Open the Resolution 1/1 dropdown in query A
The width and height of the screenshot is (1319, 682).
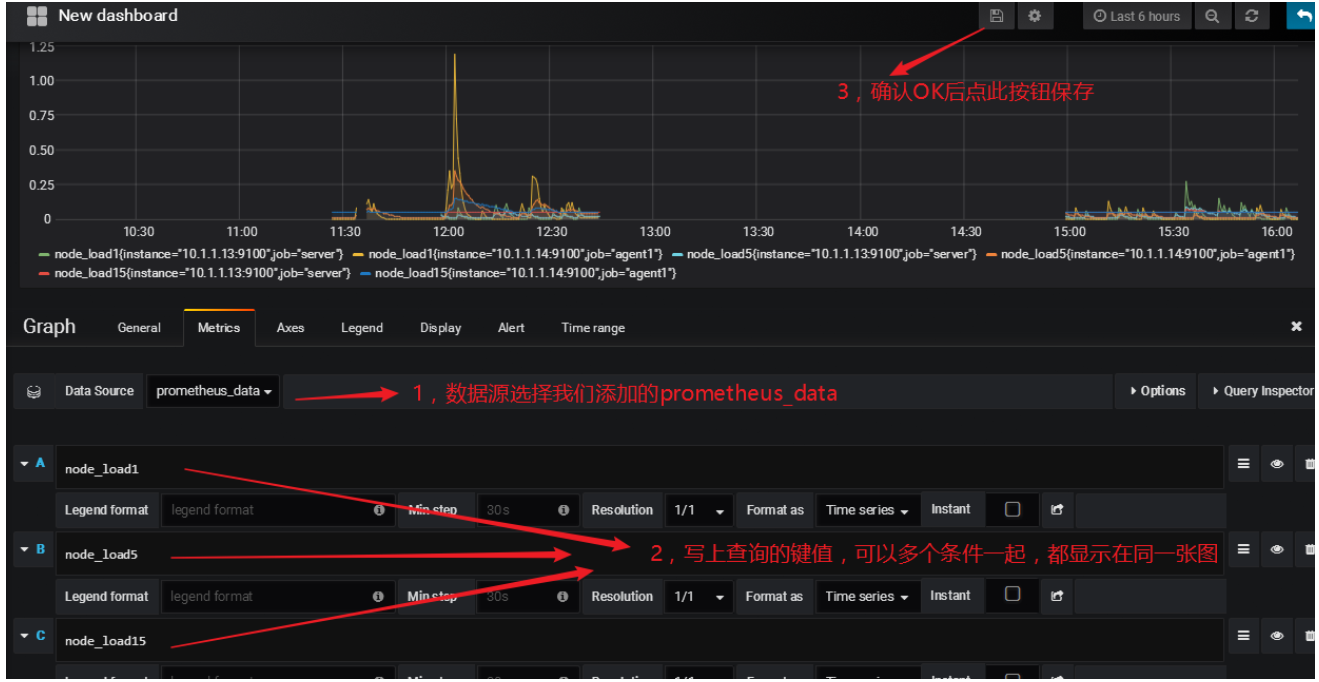coord(699,510)
